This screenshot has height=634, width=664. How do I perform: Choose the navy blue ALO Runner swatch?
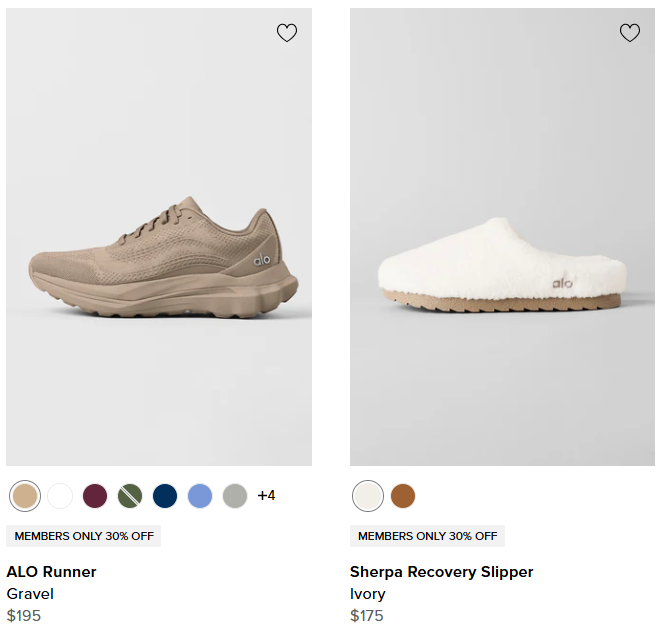coord(165,495)
